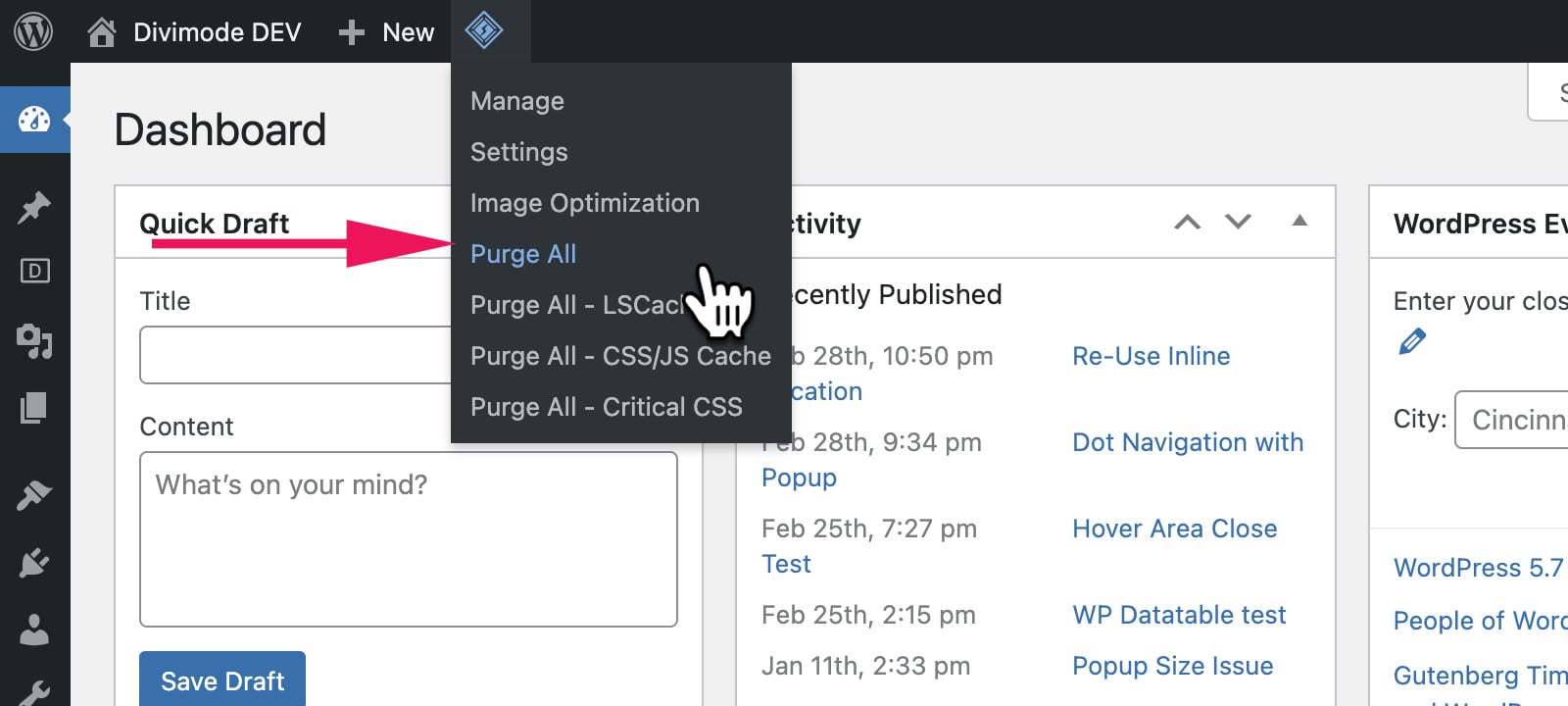Screen dimensions: 1568x706
Task: Open Plugins sidebar icon
Action: (34, 563)
